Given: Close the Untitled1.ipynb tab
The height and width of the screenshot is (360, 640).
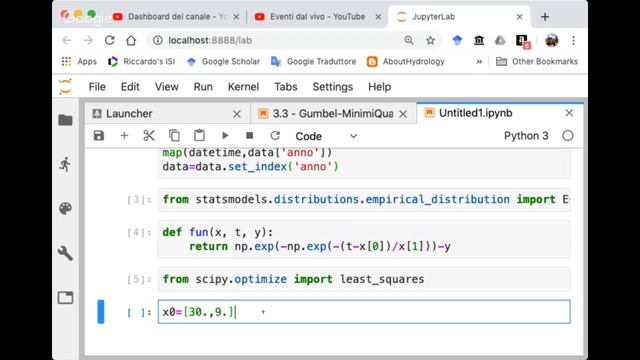Looking at the screenshot, I should coord(569,113).
